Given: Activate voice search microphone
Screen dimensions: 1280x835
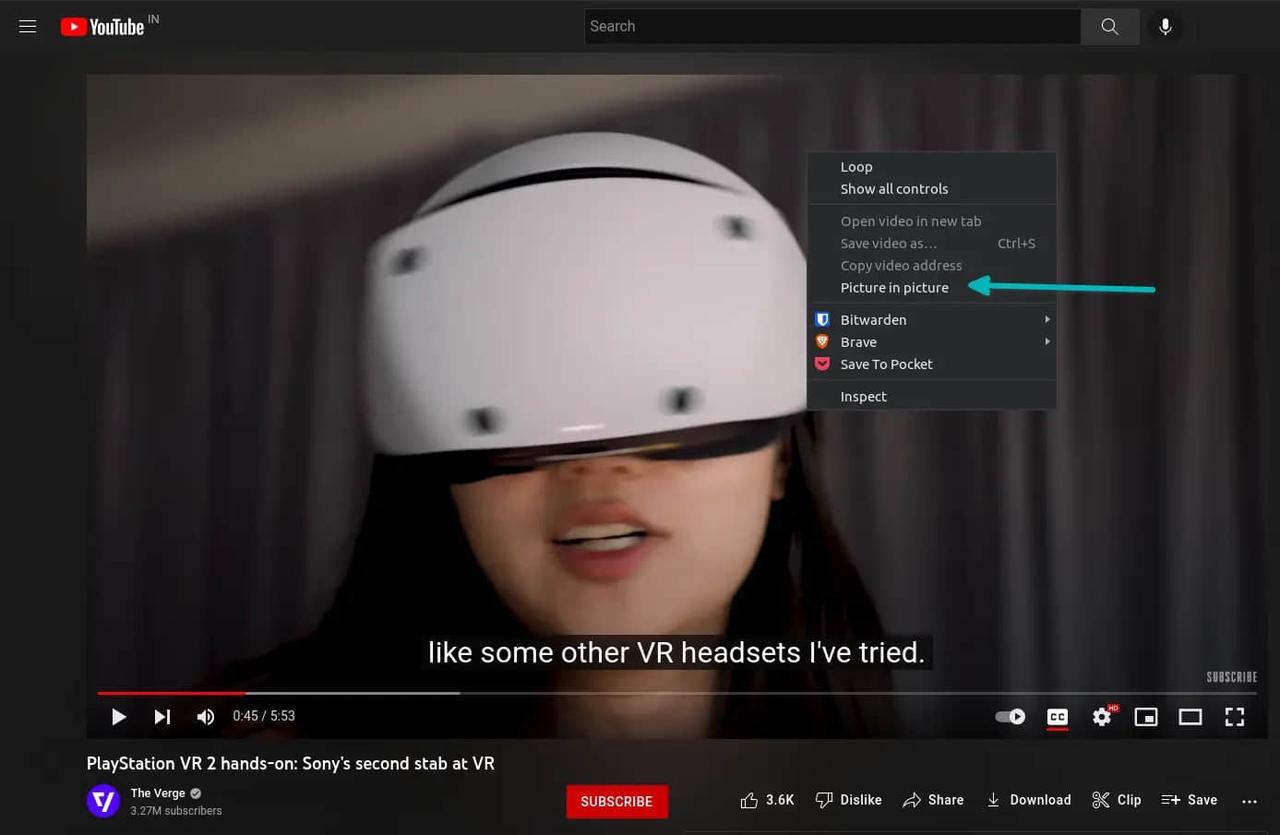Looking at the screenshot, I should coord(1165,27).
